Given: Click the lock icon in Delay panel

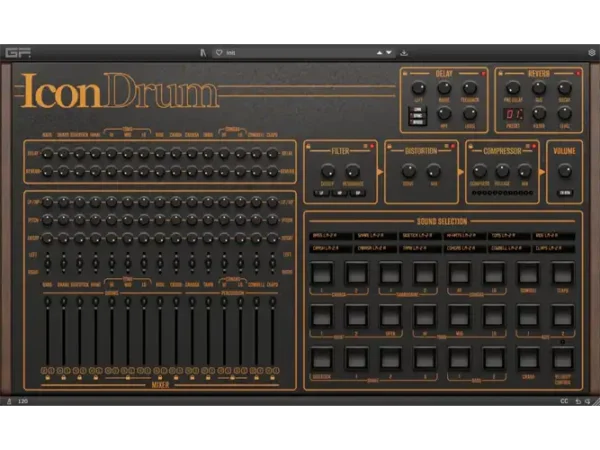Looking at the screenshot, I should click(x=405, y=73).
